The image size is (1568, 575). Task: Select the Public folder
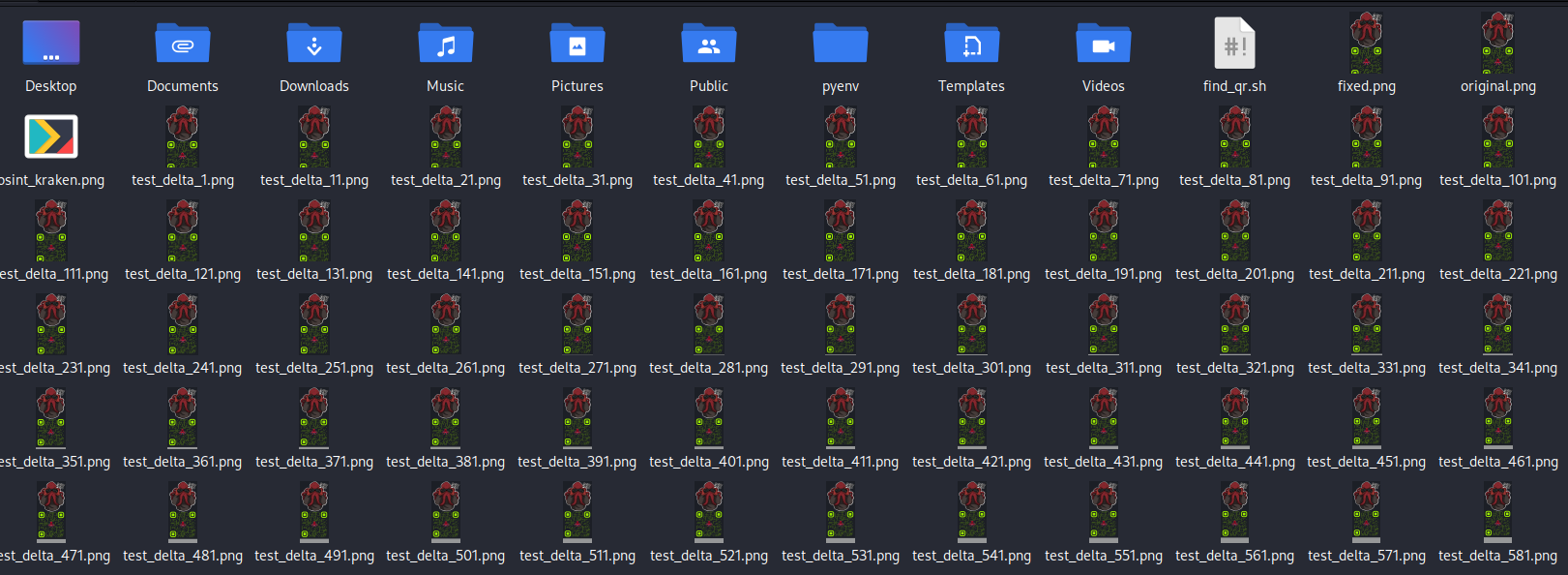coord(709,45)
